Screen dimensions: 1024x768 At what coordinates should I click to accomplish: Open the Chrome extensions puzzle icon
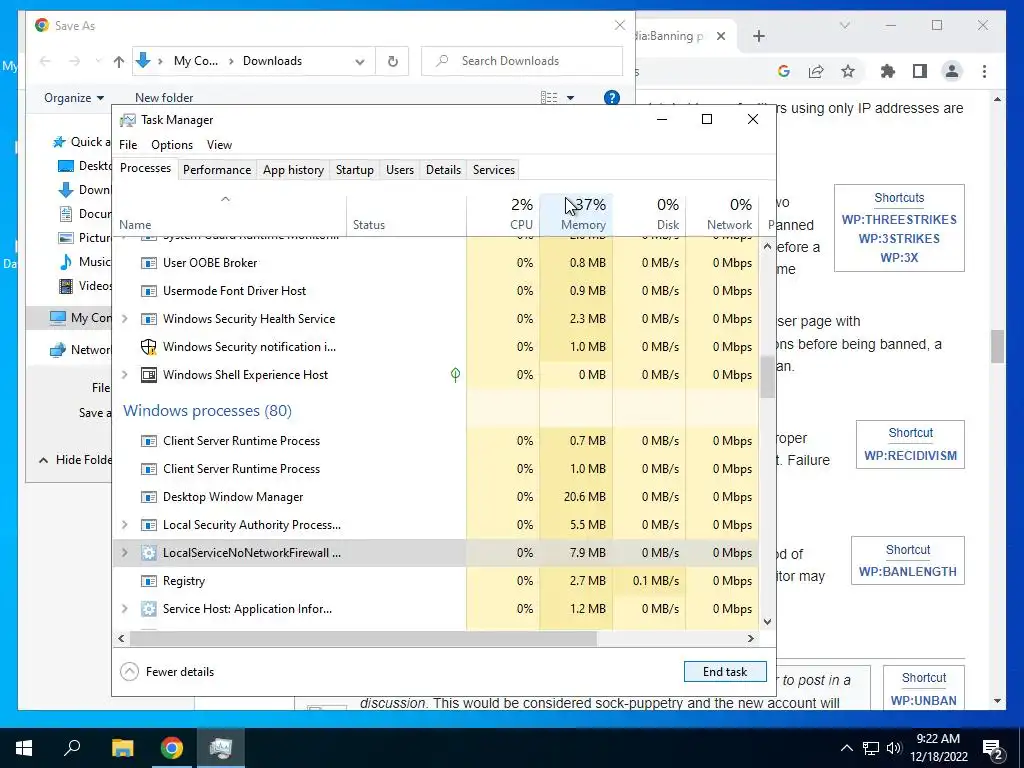click(x=888, y=71)
